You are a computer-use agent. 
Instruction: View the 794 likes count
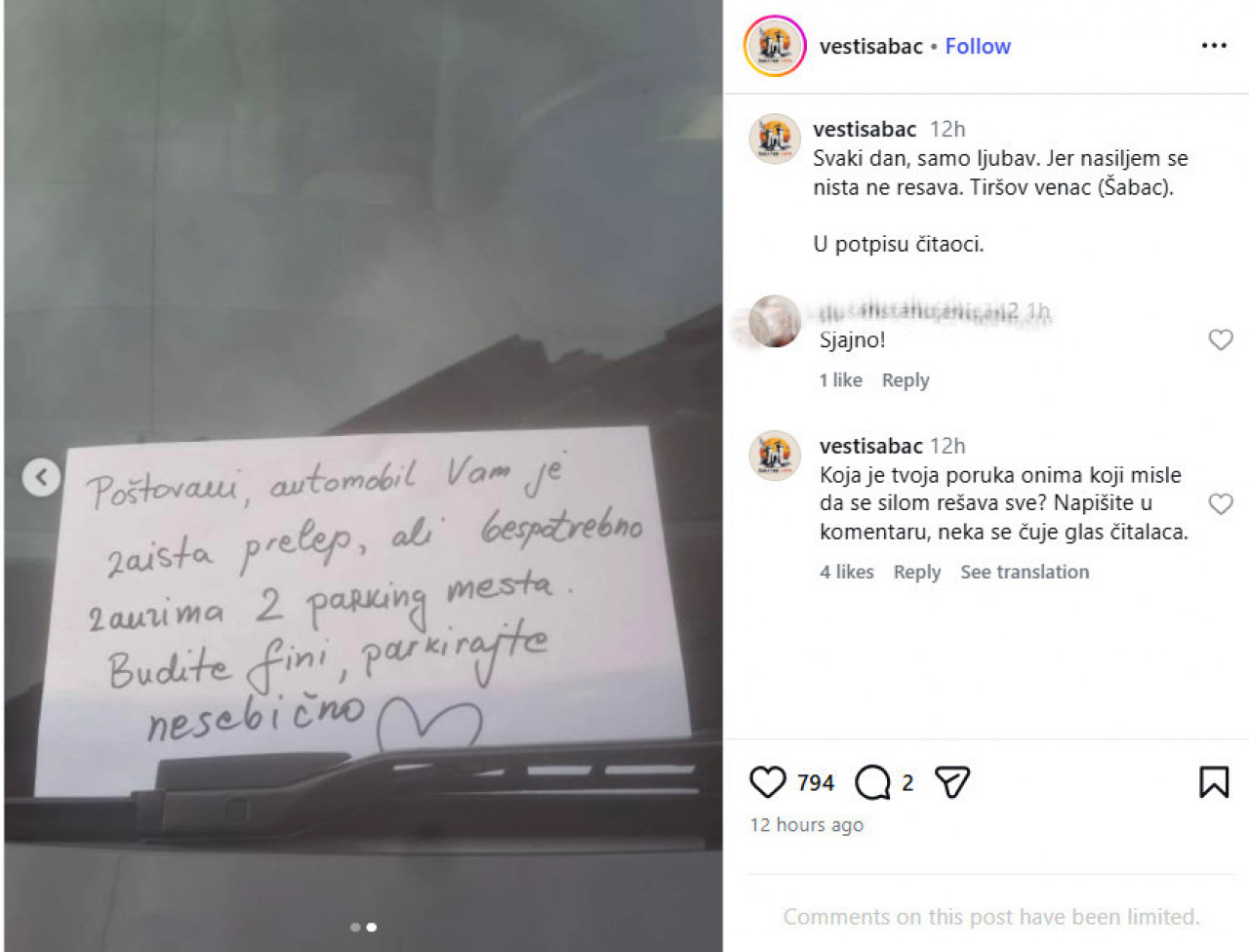pyautogui.click(x=816, y=782)
